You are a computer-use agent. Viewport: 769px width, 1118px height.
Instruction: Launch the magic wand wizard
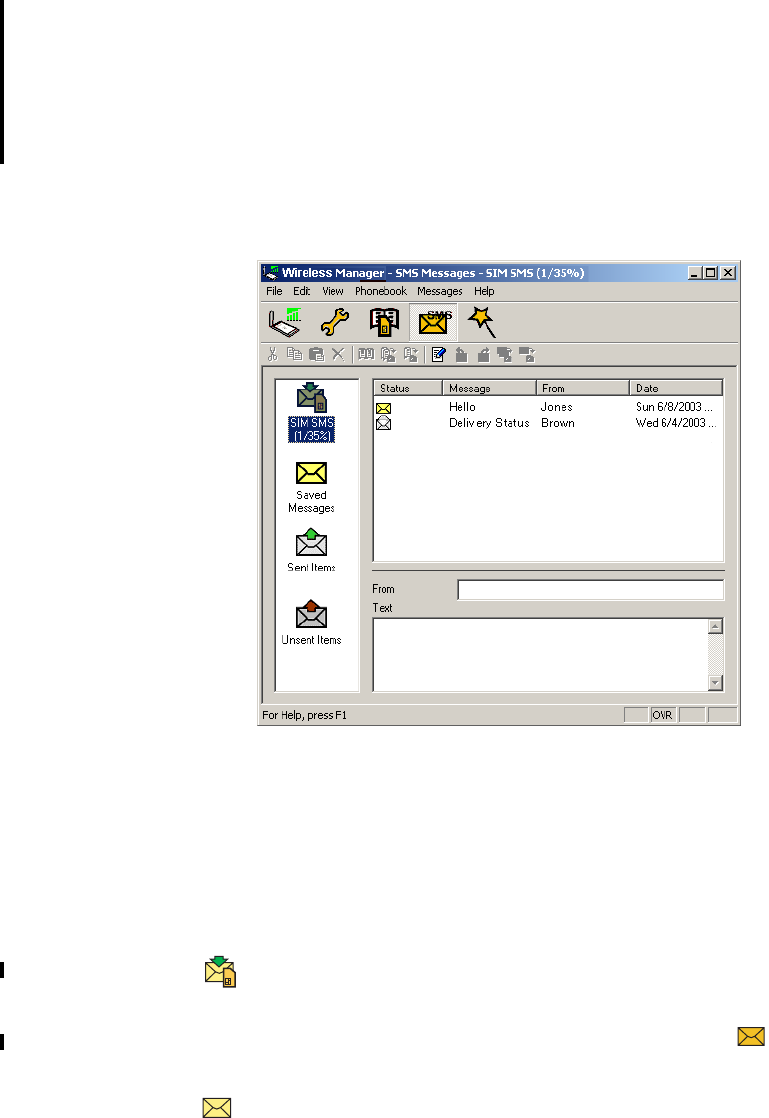pyautogui.click(x=482, y=322)
